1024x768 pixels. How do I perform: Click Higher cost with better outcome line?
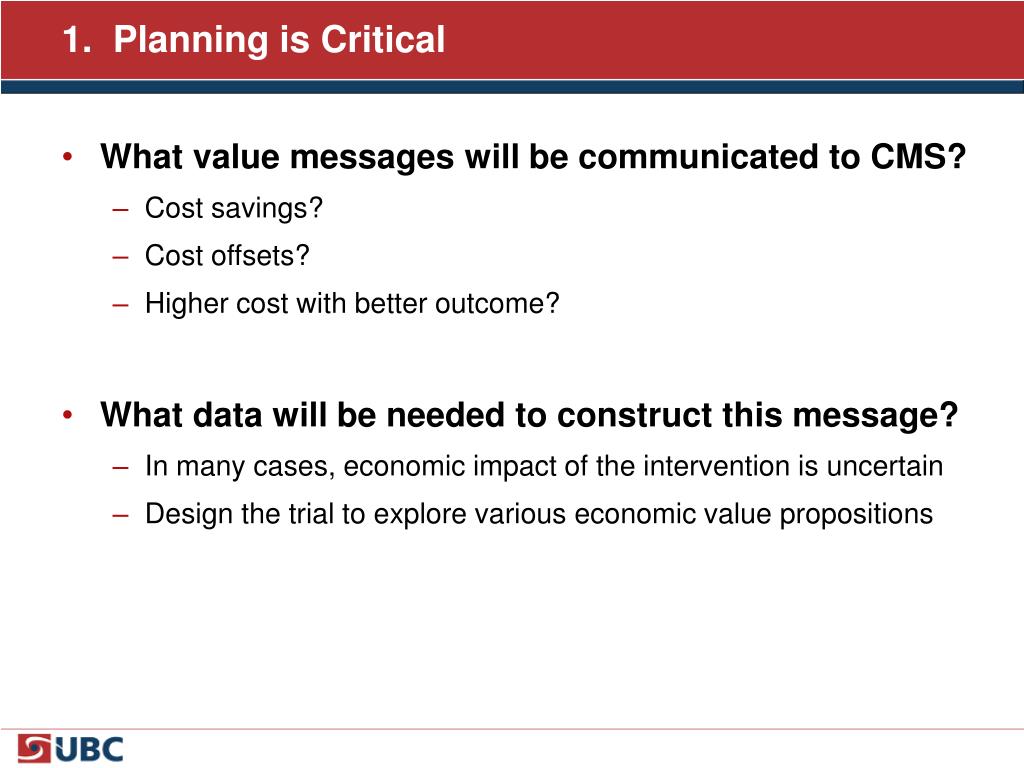352,304
